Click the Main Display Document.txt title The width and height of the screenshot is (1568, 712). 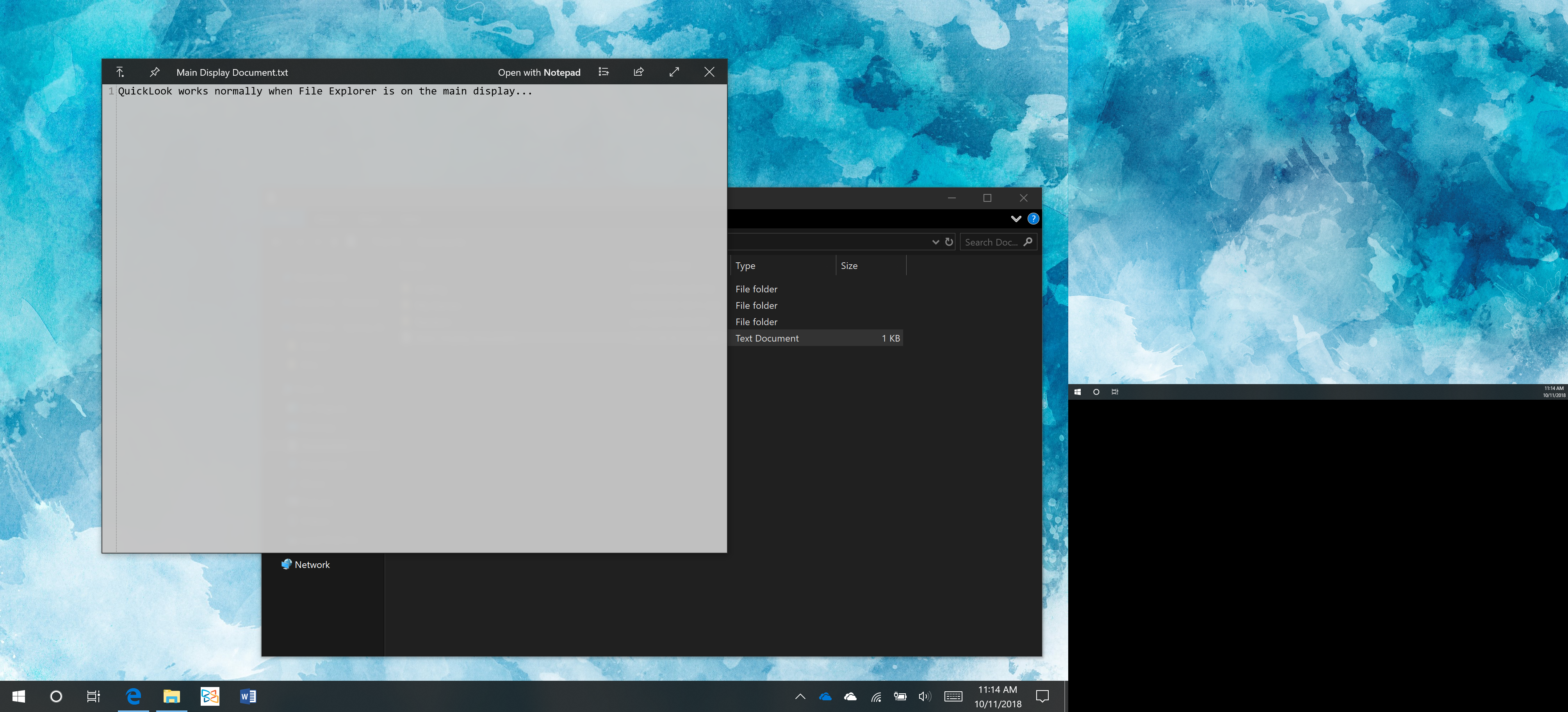click(232, 73)
